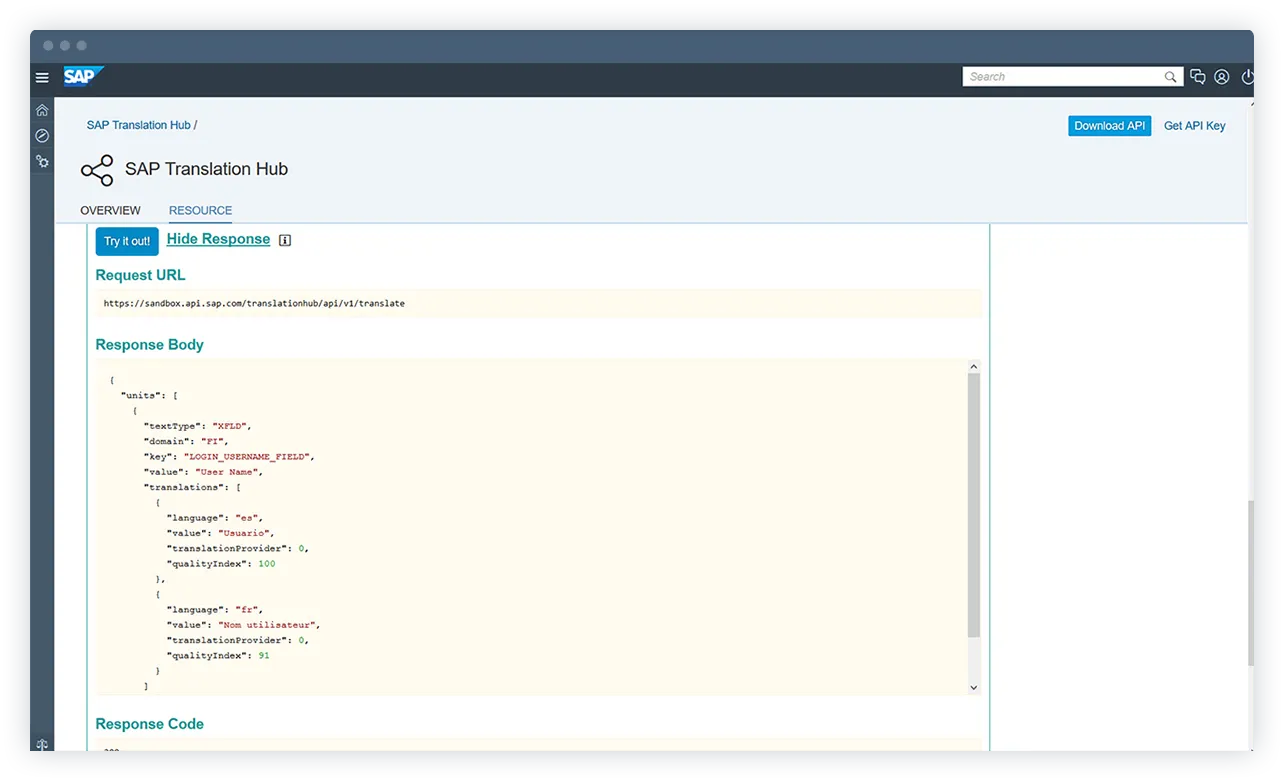Open the gears settings sidebar icon
Image resolution: width=1284 pixels, height=780 pixels.
click(42, 161)
